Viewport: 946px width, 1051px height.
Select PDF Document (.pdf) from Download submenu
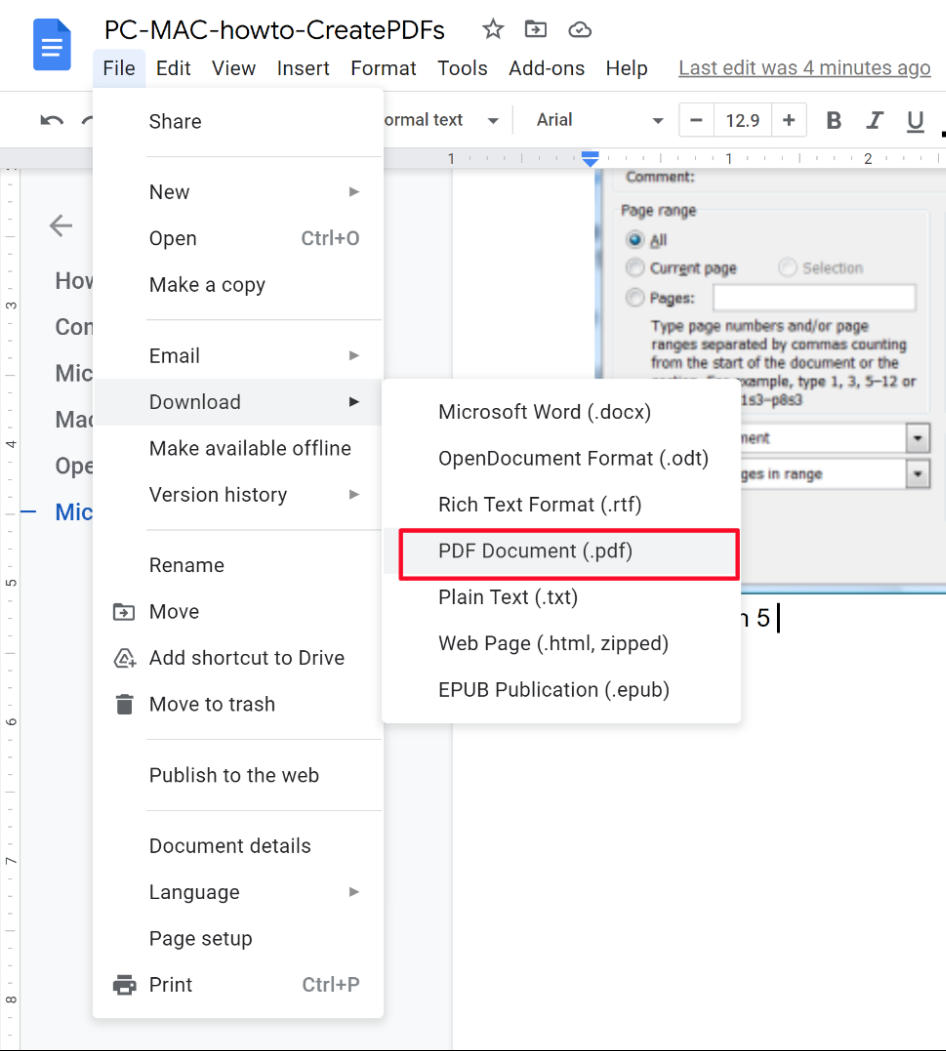534,551
